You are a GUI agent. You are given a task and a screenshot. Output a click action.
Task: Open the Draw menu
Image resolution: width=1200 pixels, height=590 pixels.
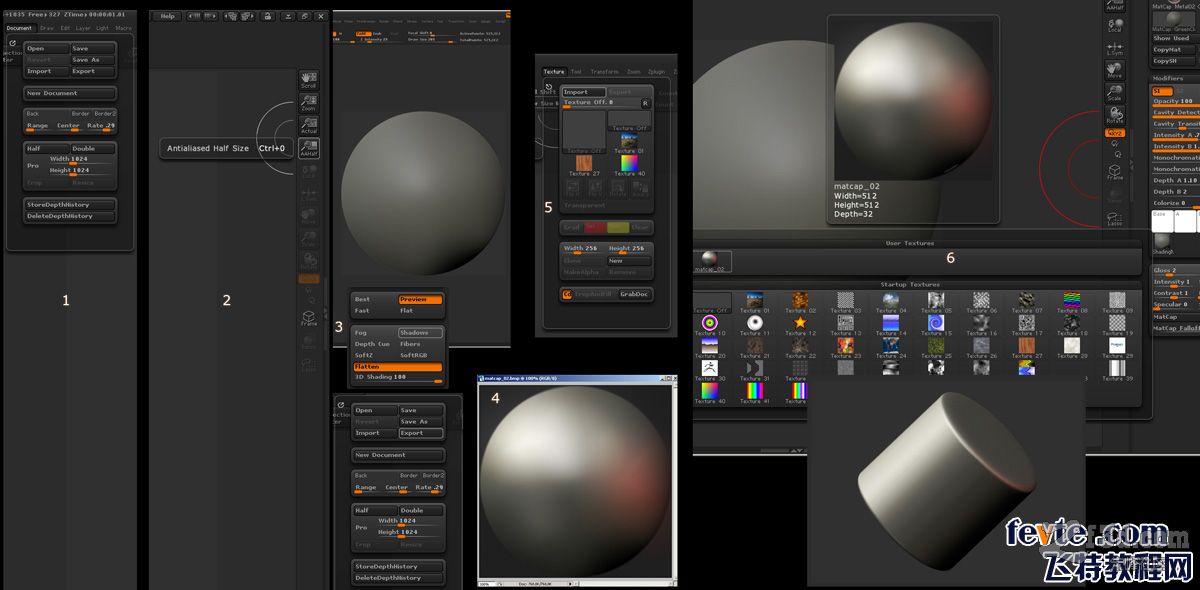coord(47,28)
